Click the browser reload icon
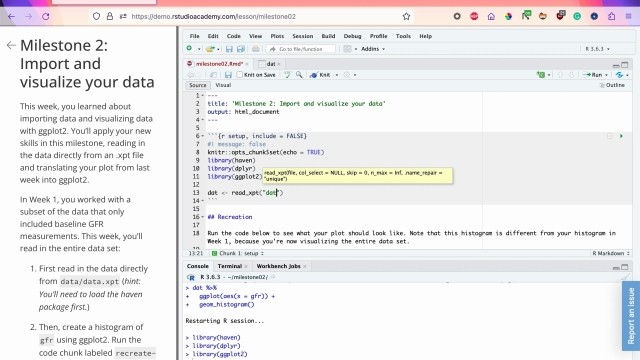Screen dimensions: 640x360 pos(46,16)
